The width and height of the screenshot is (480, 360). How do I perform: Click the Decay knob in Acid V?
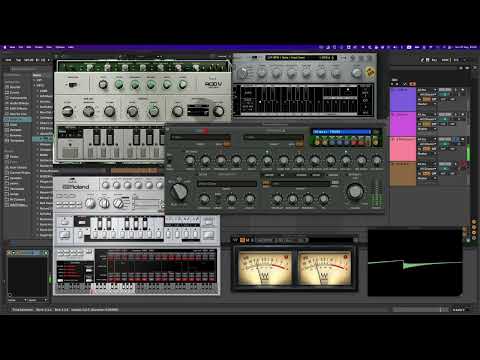(167, 85)
